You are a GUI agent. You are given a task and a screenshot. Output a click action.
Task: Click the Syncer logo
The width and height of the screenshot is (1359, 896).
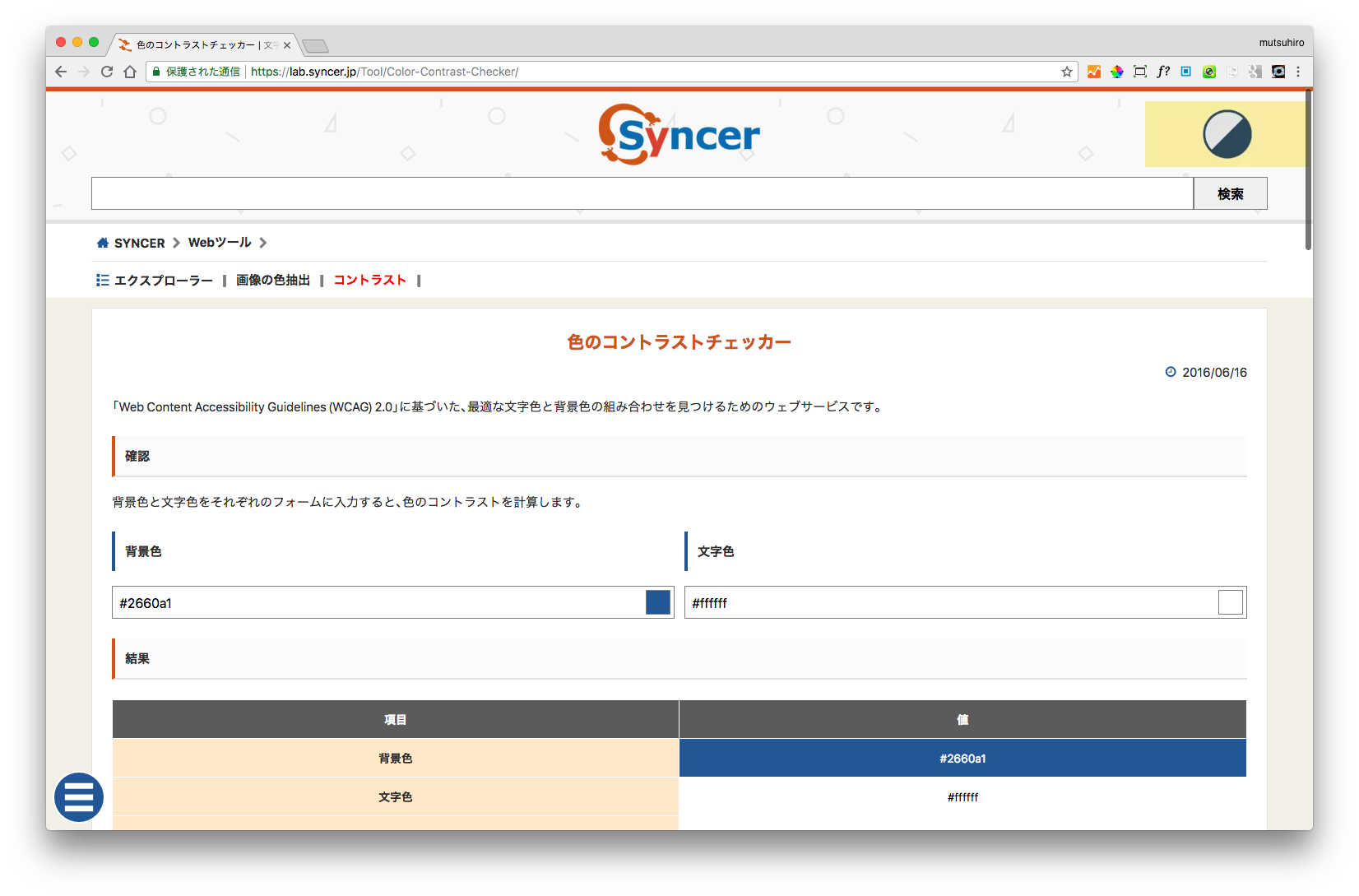(x=679, y=134)
